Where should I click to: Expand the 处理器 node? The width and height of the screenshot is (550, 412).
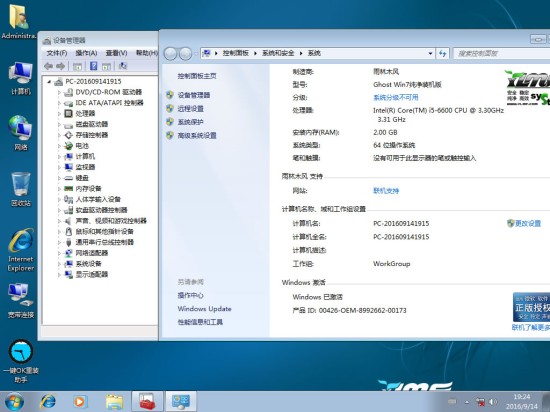click(59, 114)
